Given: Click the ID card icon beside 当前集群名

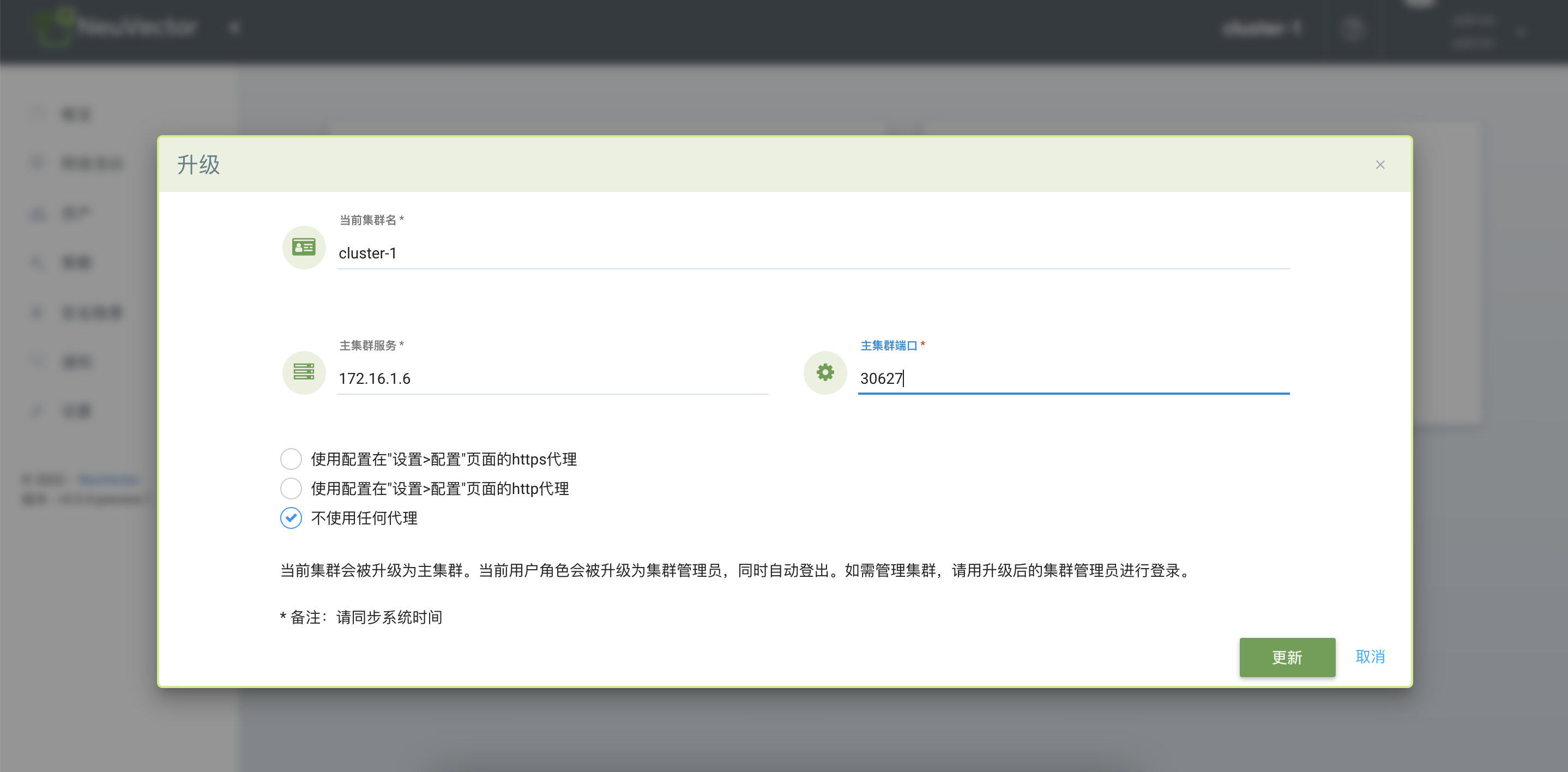Looking at the screenshot, I should coord(304,247).
